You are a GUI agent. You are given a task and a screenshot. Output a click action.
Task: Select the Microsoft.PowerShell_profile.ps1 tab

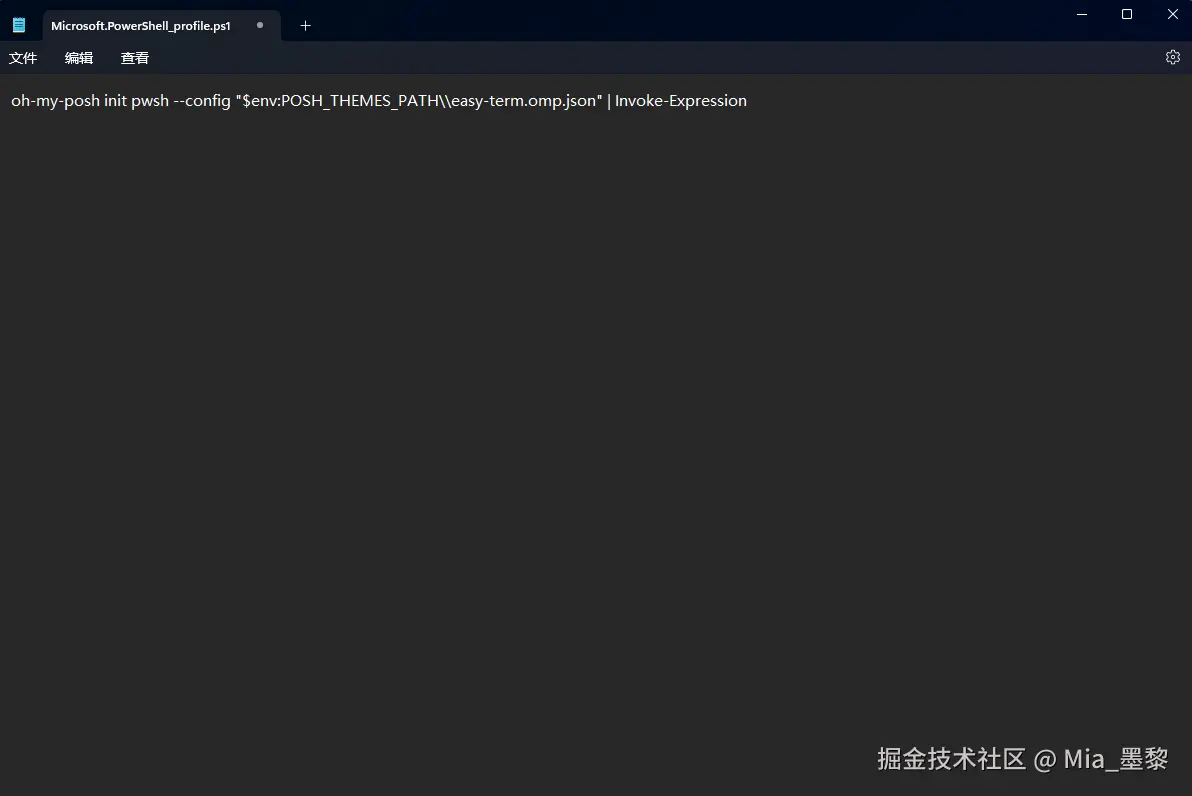coord(162,26)
